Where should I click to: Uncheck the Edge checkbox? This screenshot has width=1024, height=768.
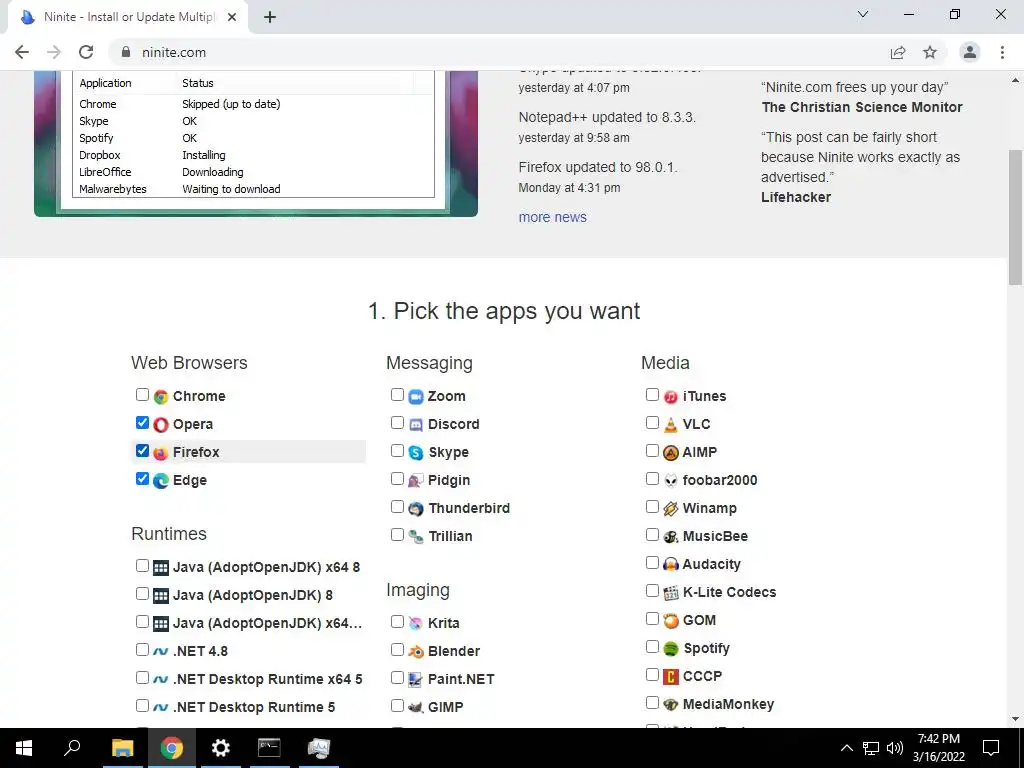coord(142,479)
